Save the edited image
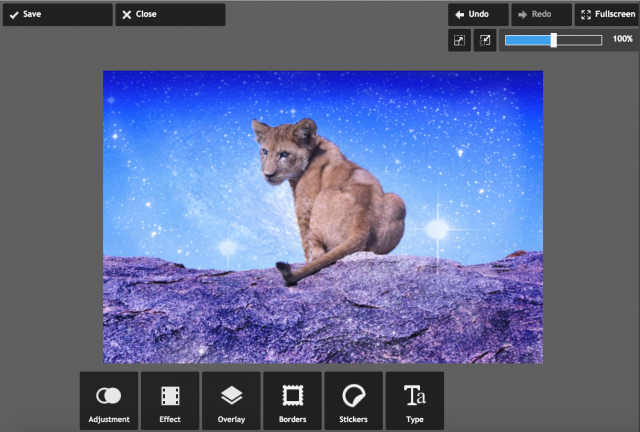The image size is (640, 432). coord(57,14)
